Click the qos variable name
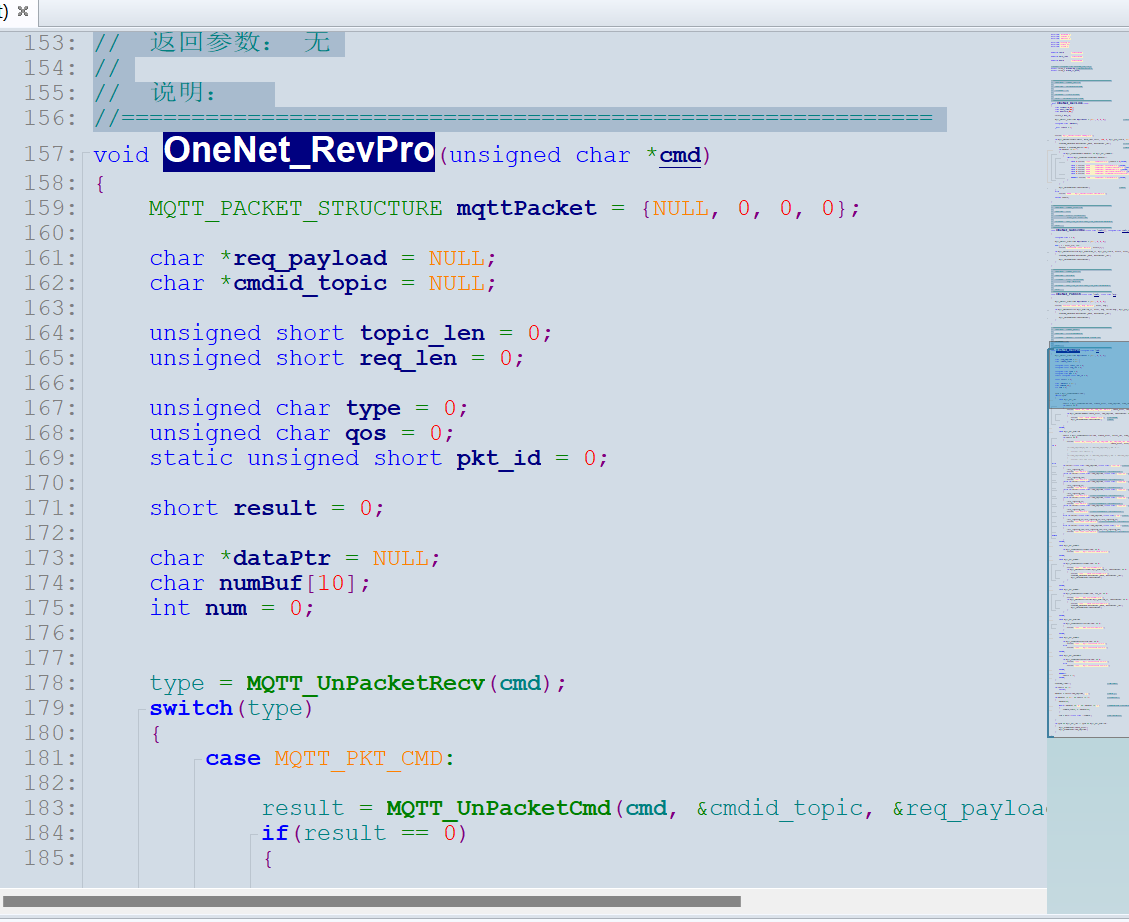This screenshot has height=922, width=1129. point(366,433)
